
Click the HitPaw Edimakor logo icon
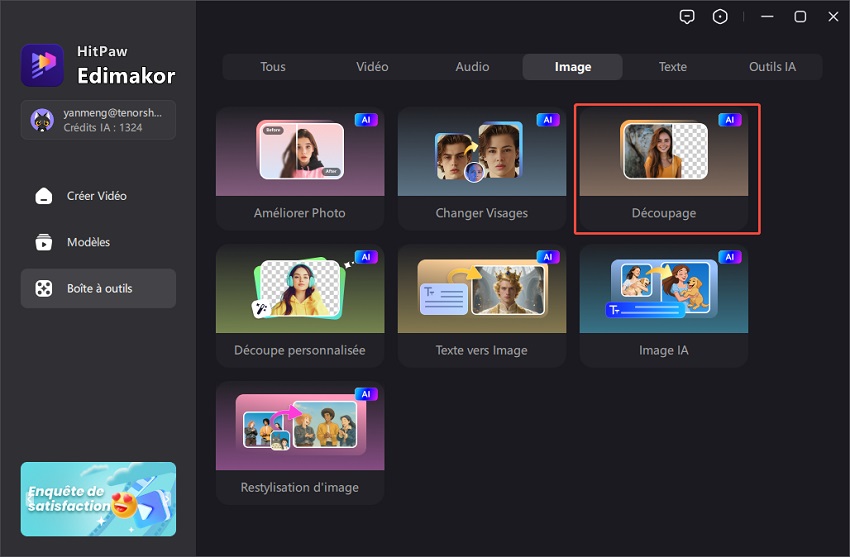click(42, 65)
